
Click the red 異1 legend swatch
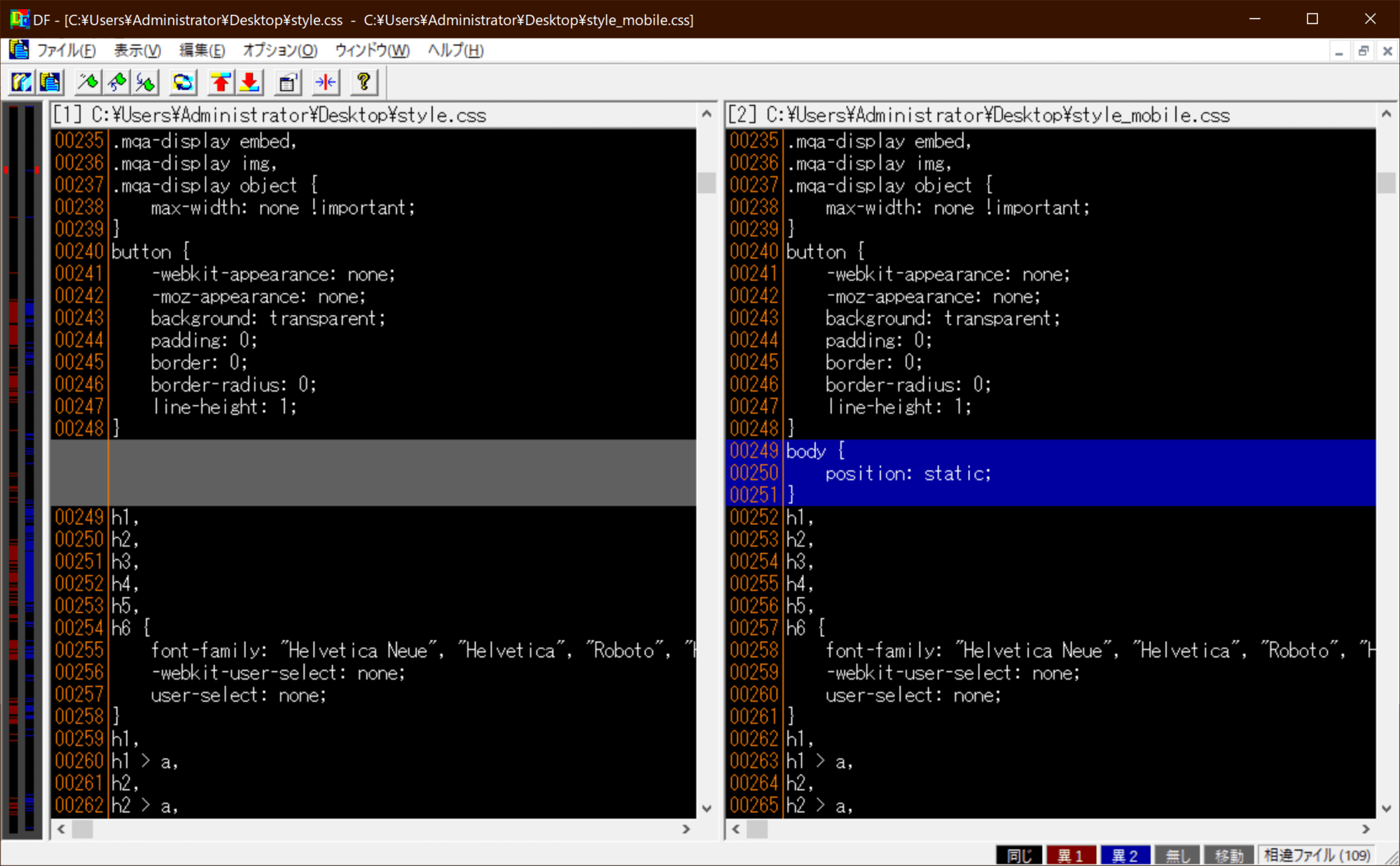[x=1070, y=855]
